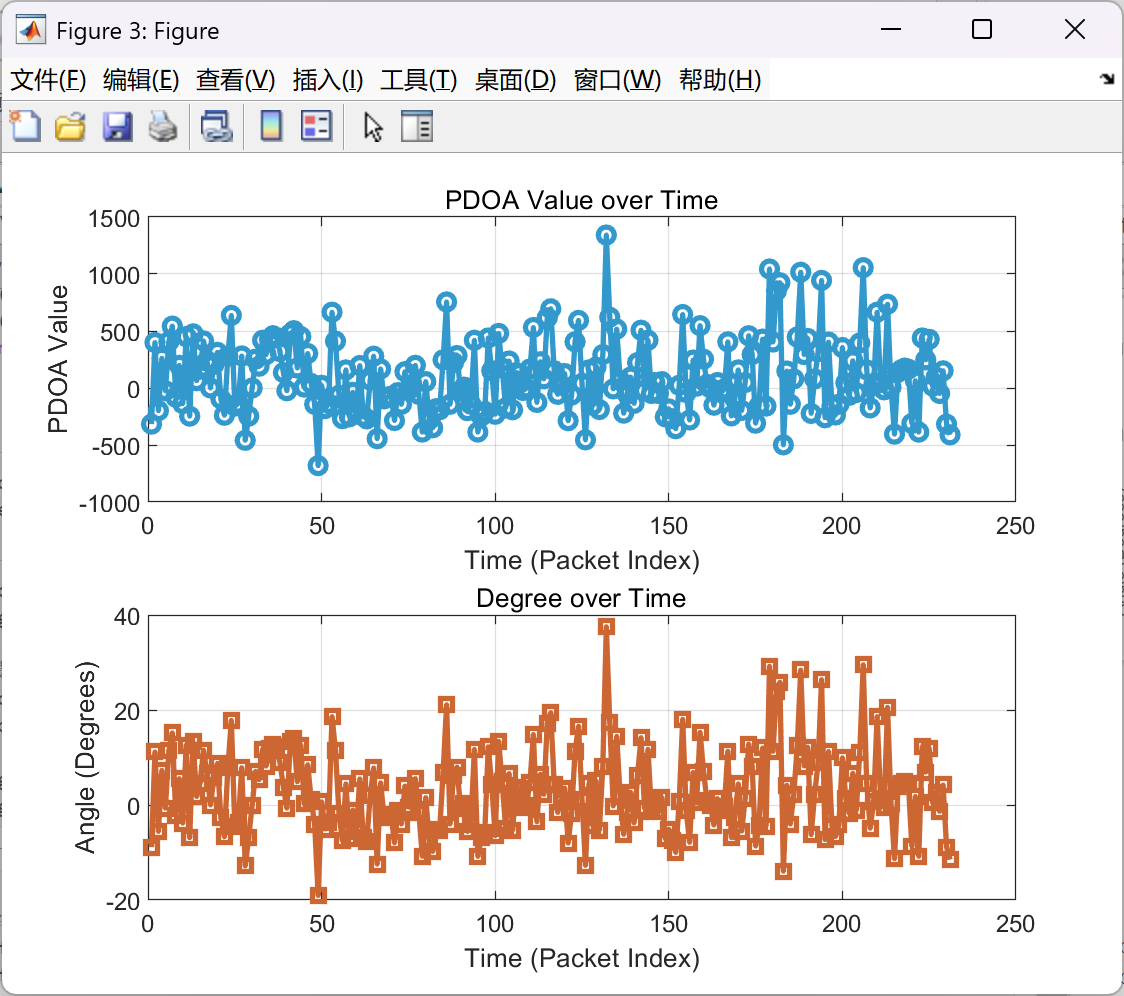Click the -1000 tick label on PDOA axis
The width and height of the screenshot is (1124, 996).
(x=110, y=504)
